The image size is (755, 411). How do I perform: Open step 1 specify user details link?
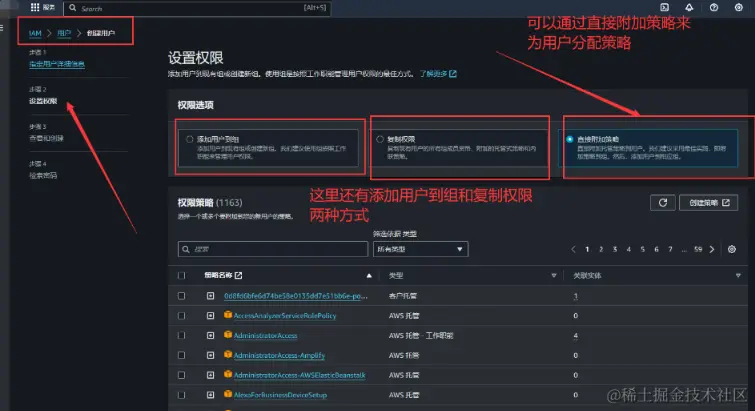57,64
